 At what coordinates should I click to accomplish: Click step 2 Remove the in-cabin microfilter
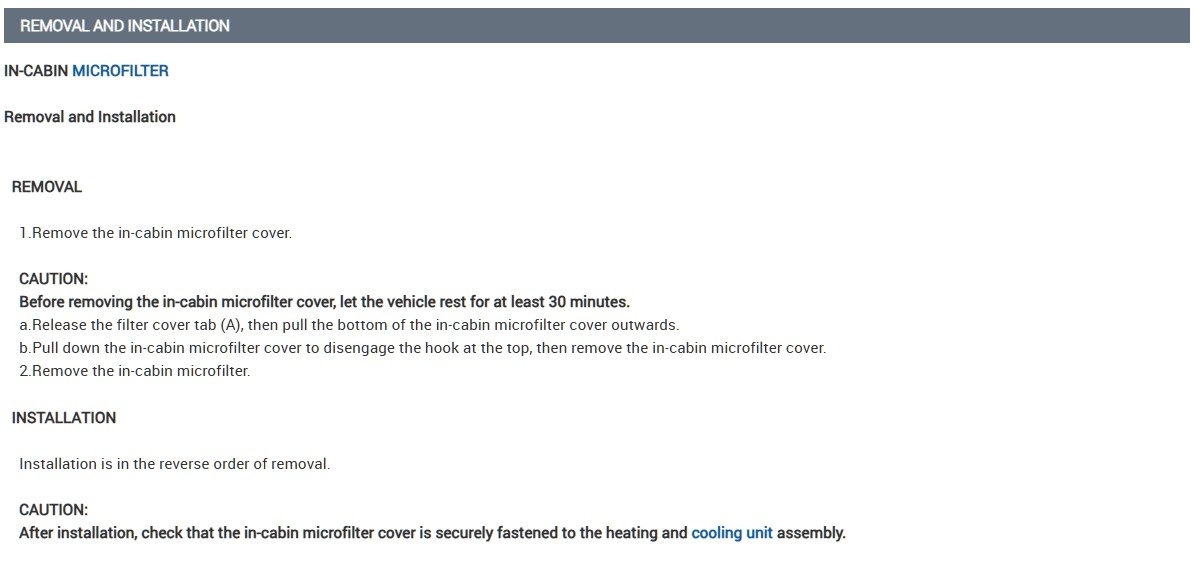pos(134,371)
